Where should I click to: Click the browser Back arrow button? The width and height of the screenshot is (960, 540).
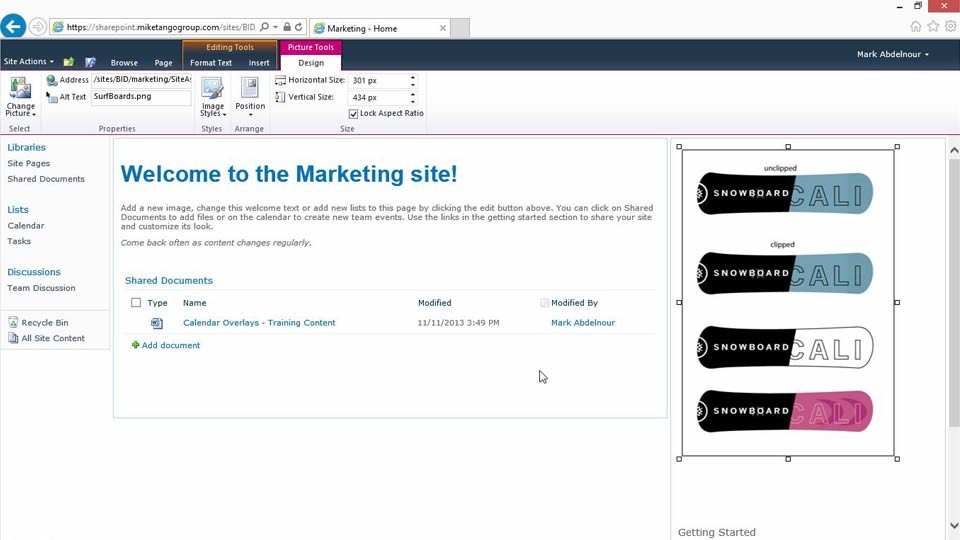[13, 26]
